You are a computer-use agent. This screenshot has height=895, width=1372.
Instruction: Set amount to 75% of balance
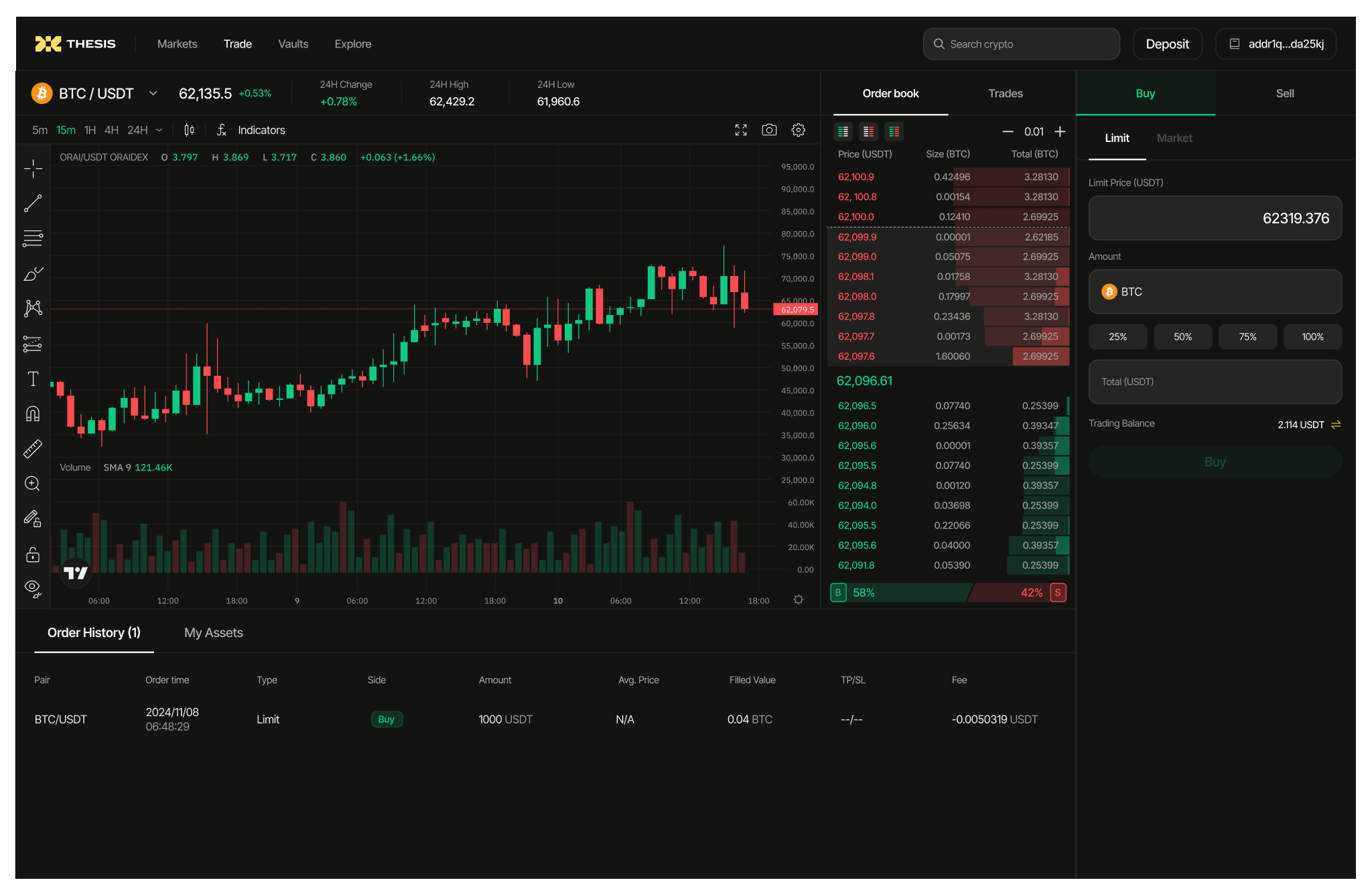point(1247,337)
